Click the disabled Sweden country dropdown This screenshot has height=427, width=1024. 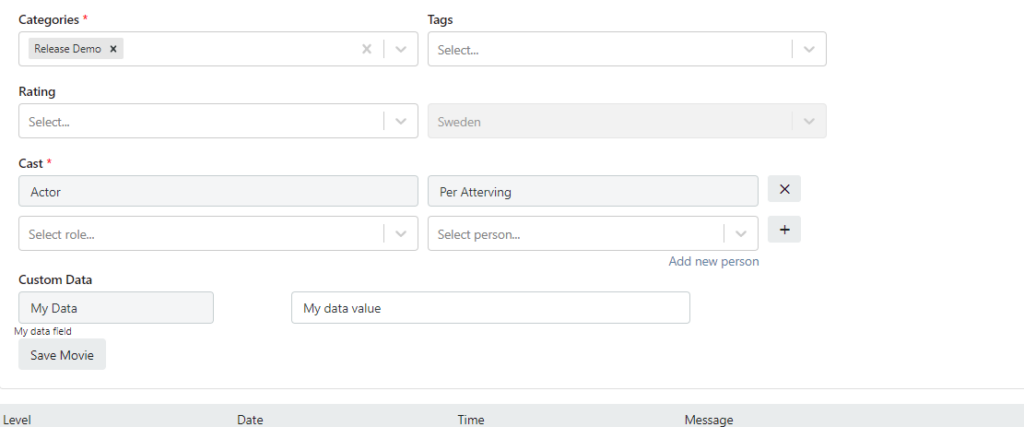[626, 121]
